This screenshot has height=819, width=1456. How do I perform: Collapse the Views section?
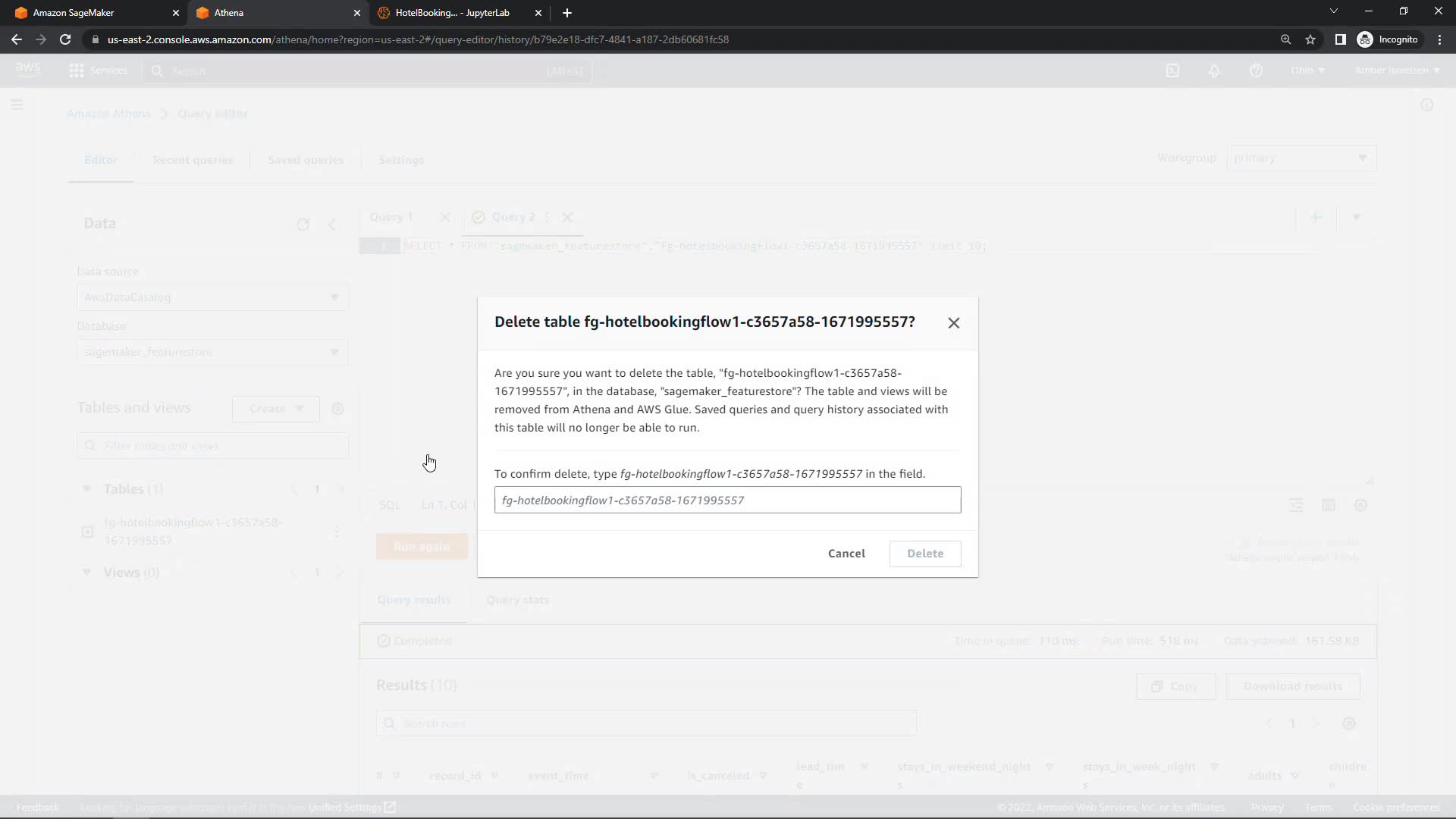tap(86, 573)
